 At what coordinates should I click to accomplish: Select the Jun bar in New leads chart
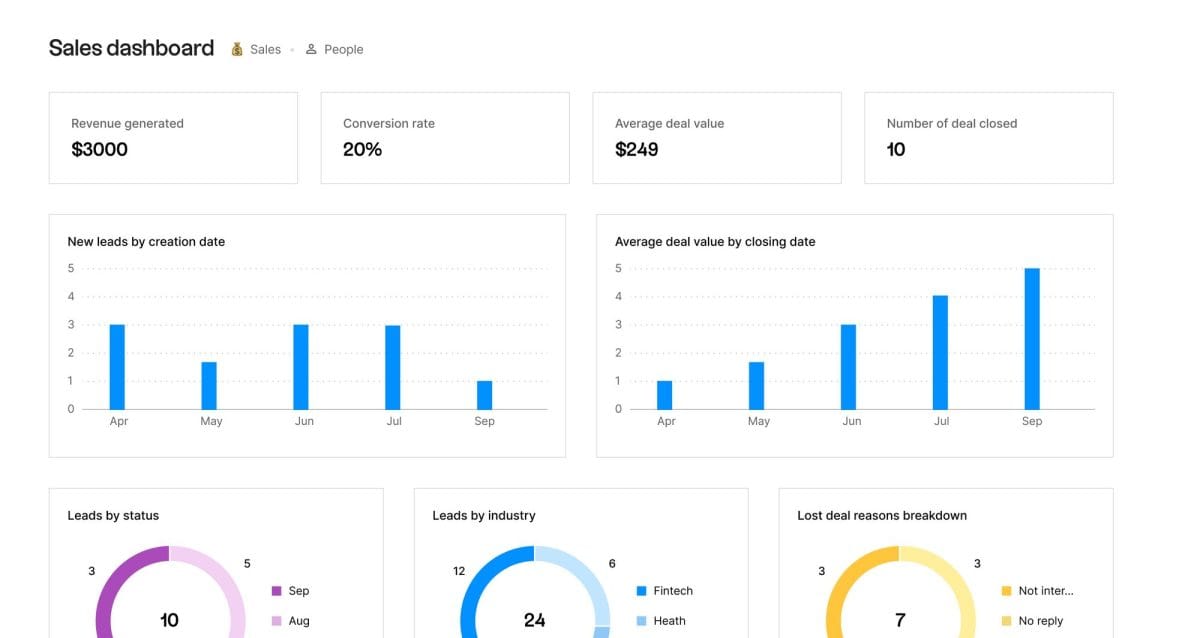tap(301, 367)
